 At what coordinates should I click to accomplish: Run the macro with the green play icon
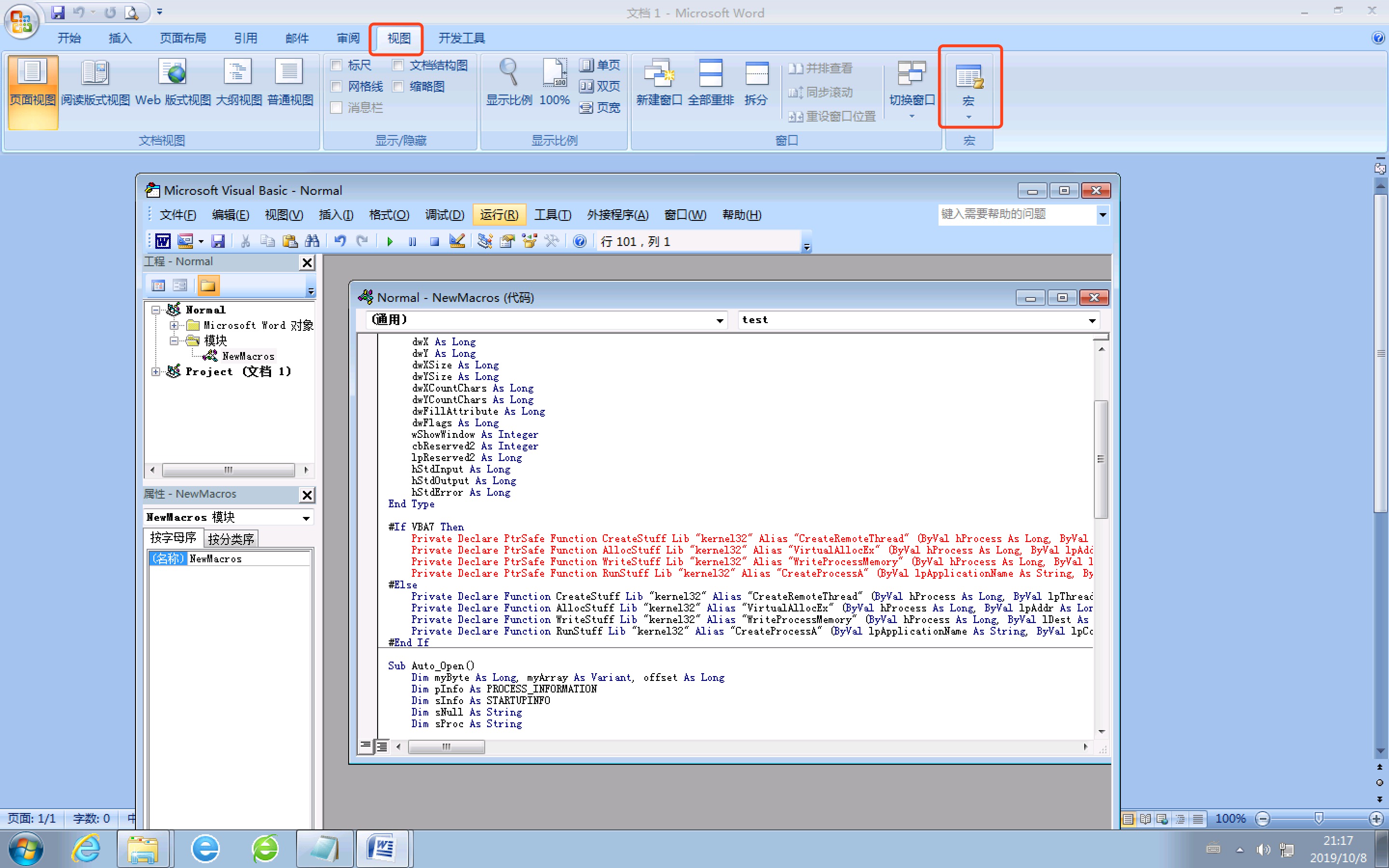pyautogui.click(x=390, y=242)
